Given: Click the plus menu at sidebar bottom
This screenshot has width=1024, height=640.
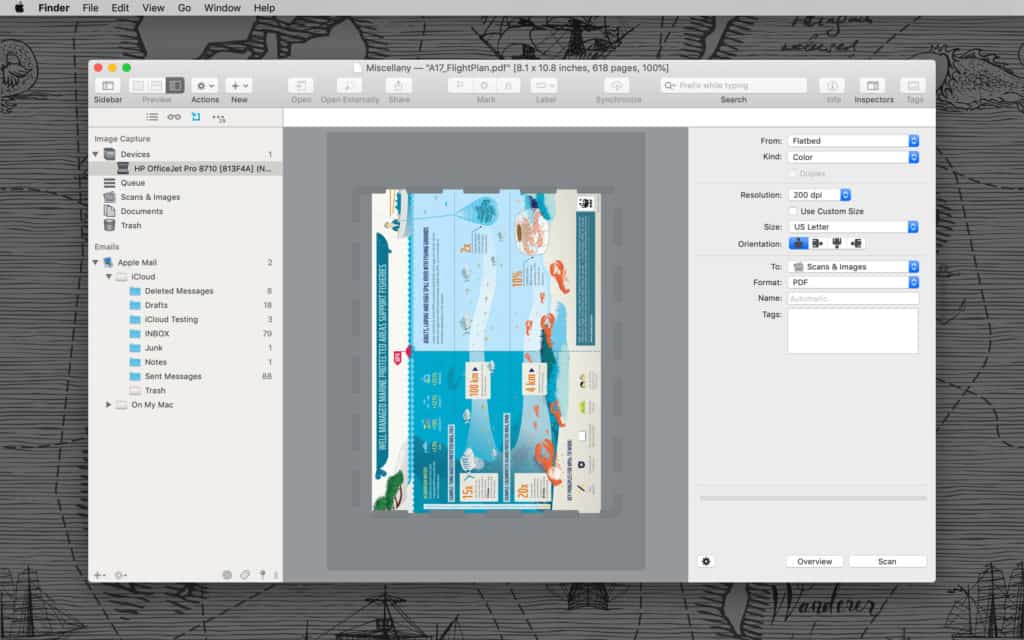Looking at the screenshot, I should pos(99,575).
